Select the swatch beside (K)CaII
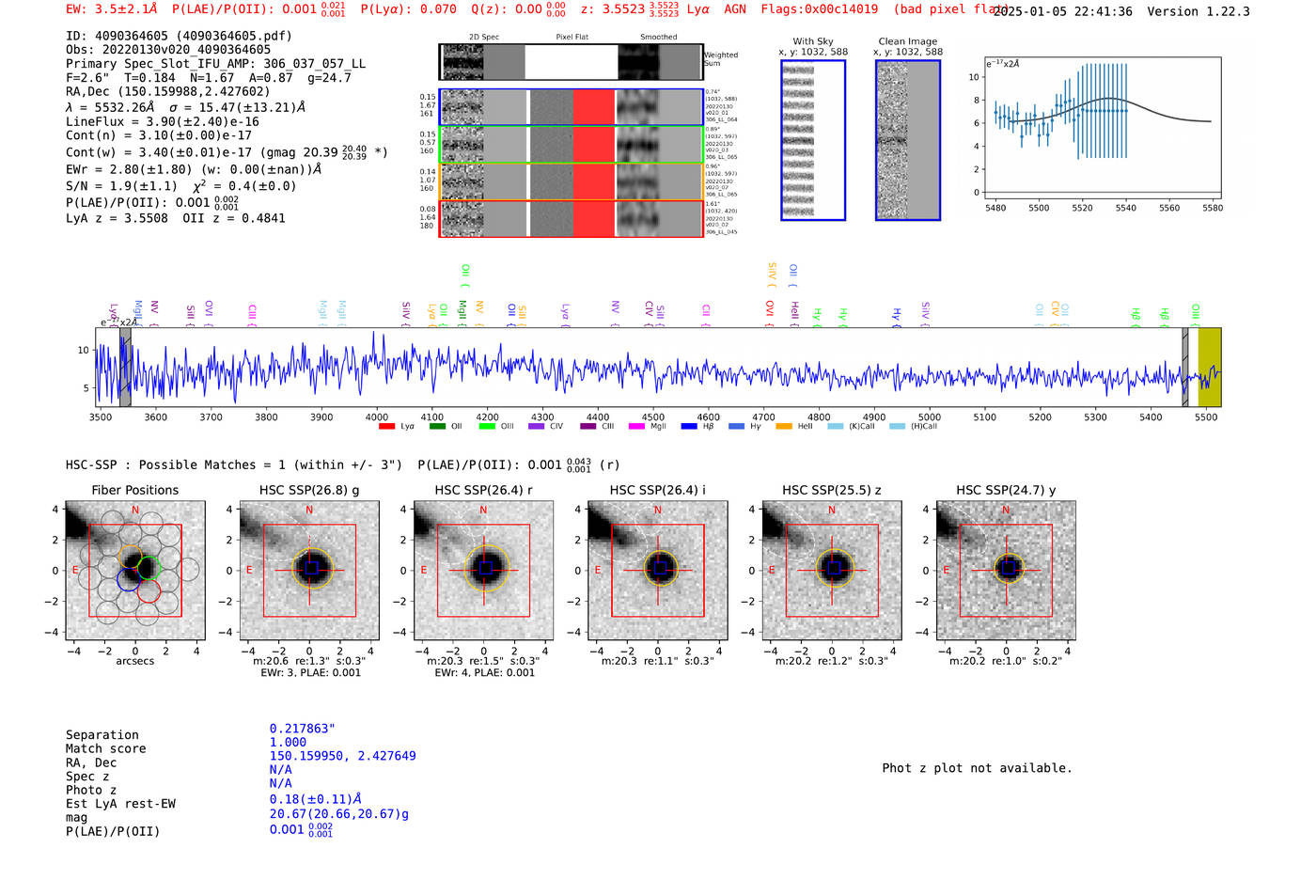 pos(835,427)
